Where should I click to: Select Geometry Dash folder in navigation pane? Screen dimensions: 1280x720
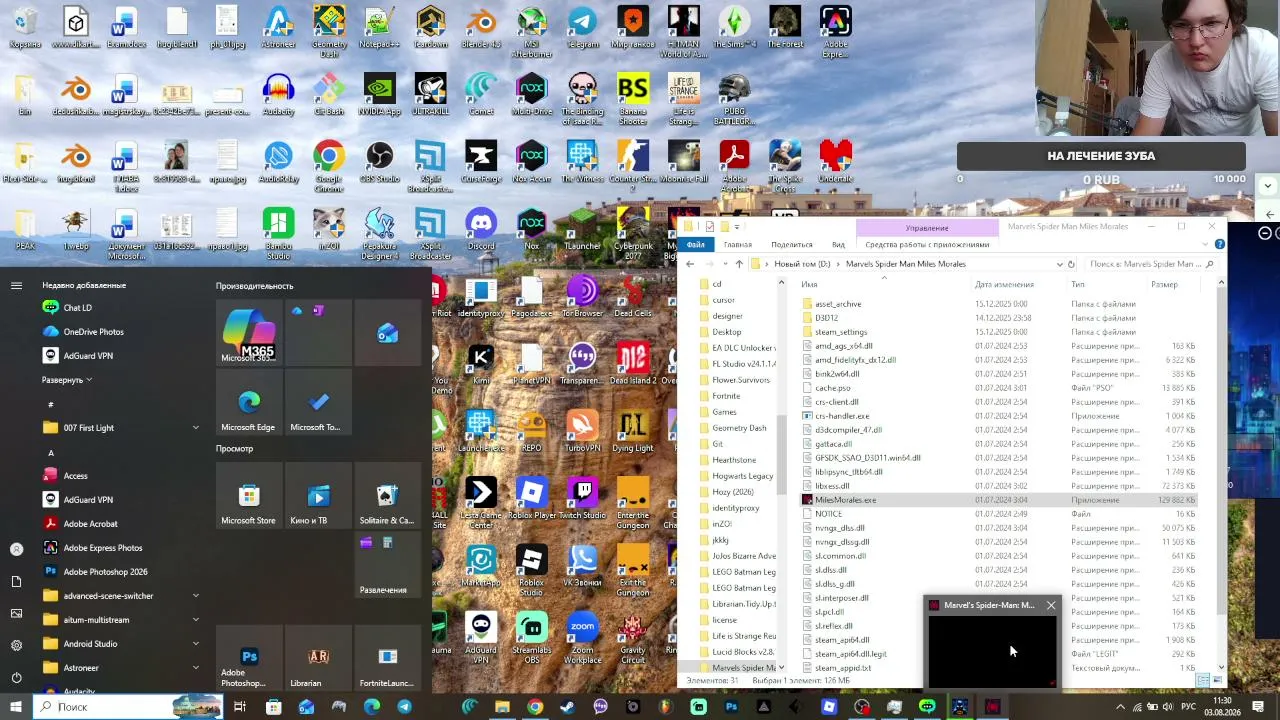click(x=739, y=428)
